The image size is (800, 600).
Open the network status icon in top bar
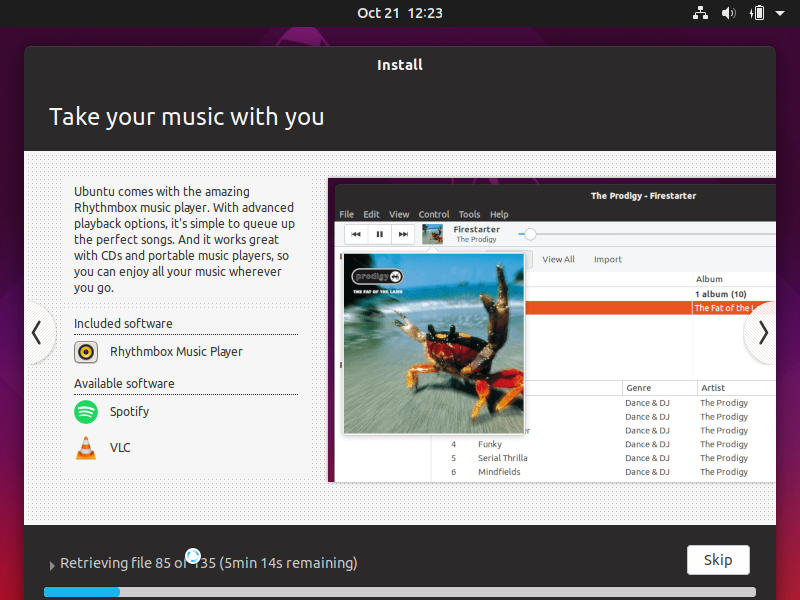point(700,13)
